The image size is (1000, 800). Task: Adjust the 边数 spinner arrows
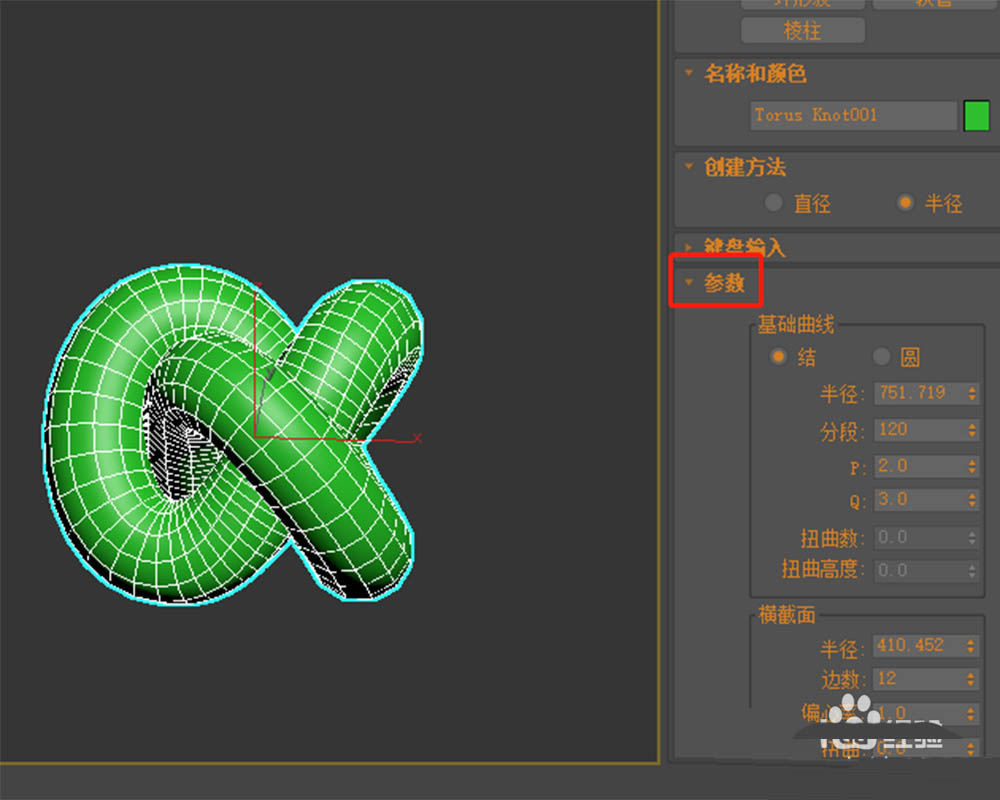[x=971, y=679]
